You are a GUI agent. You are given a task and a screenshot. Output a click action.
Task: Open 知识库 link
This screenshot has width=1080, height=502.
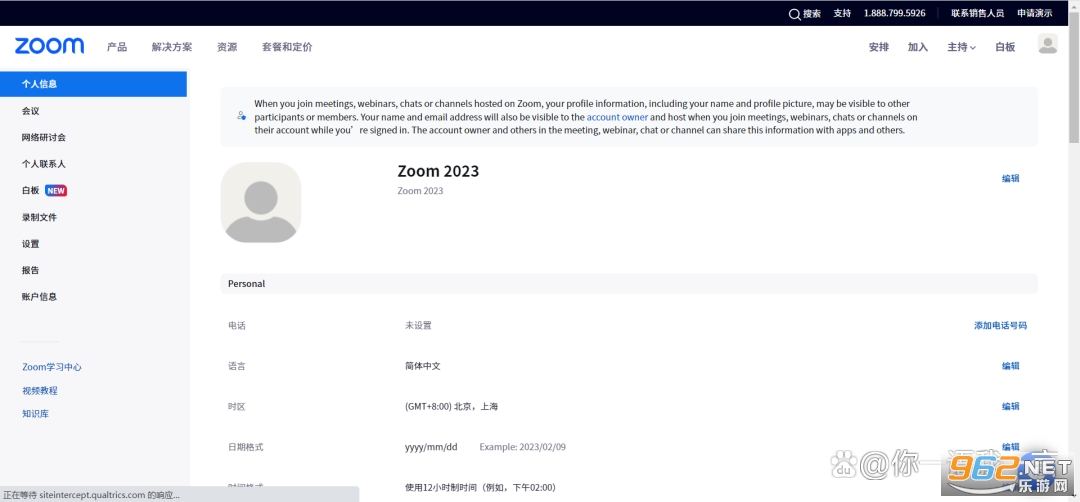click(x=36, y=414)
